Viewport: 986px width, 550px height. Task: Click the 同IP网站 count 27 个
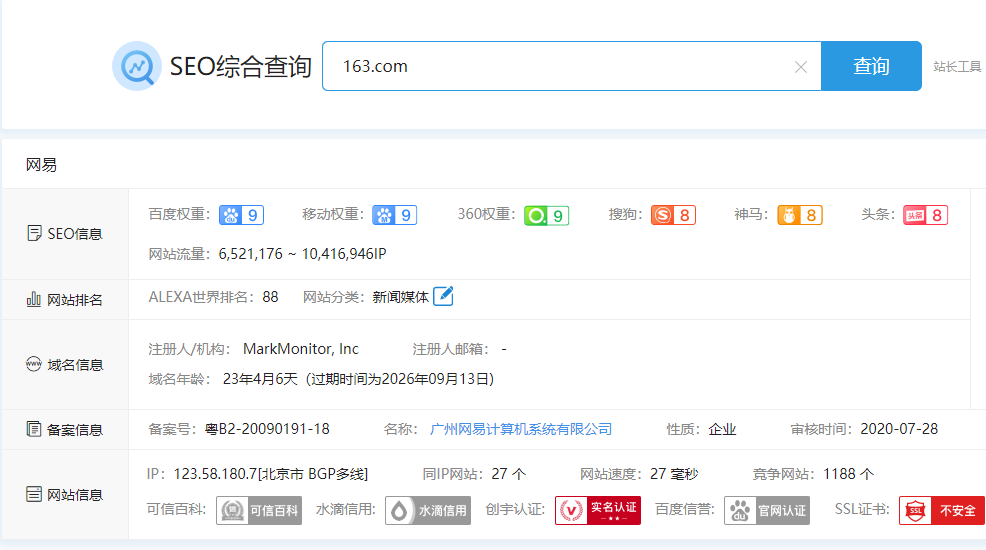[509, 474]
